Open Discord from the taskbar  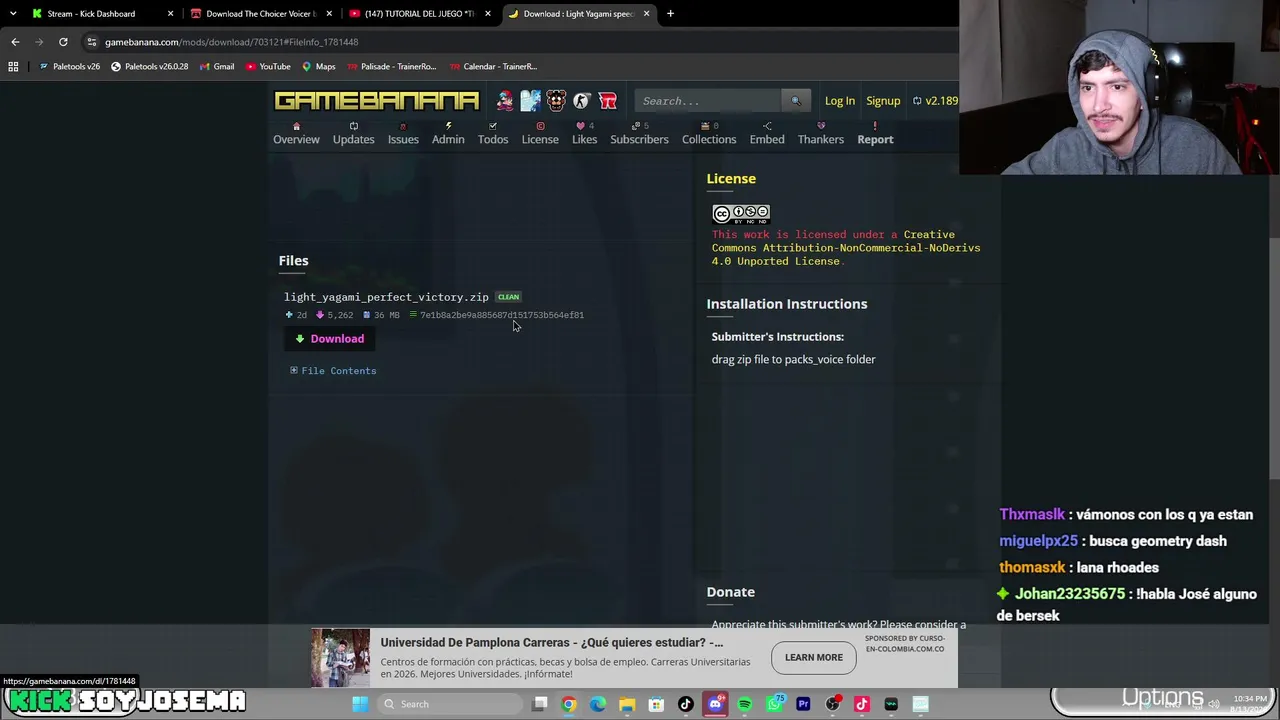715,704
